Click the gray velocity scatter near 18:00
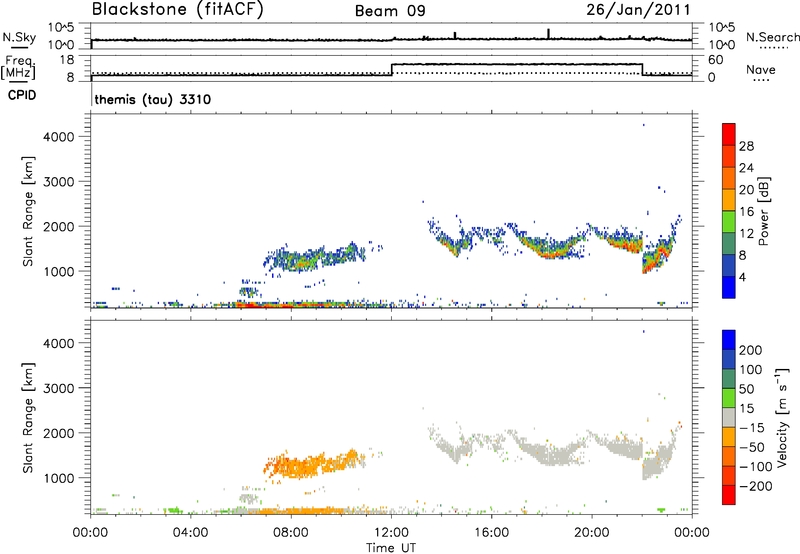 552,452
